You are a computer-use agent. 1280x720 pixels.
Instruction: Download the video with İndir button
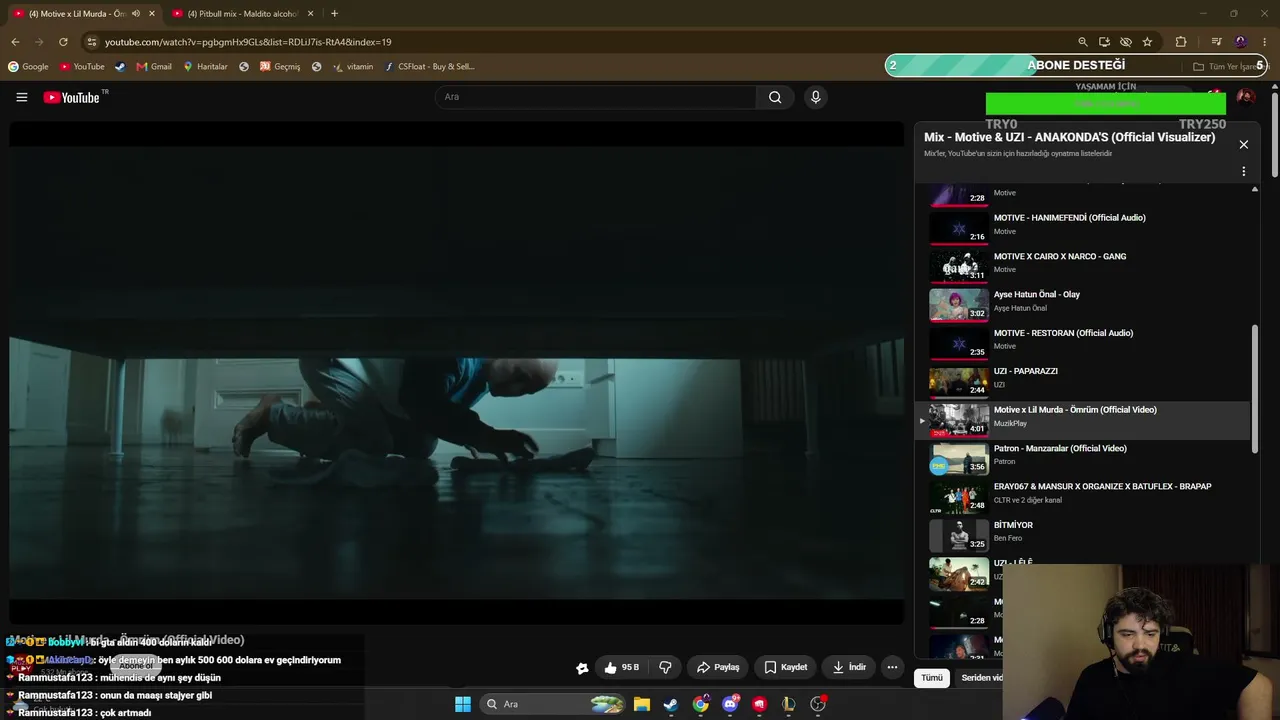pyautogui.click(x=849, y=667)
